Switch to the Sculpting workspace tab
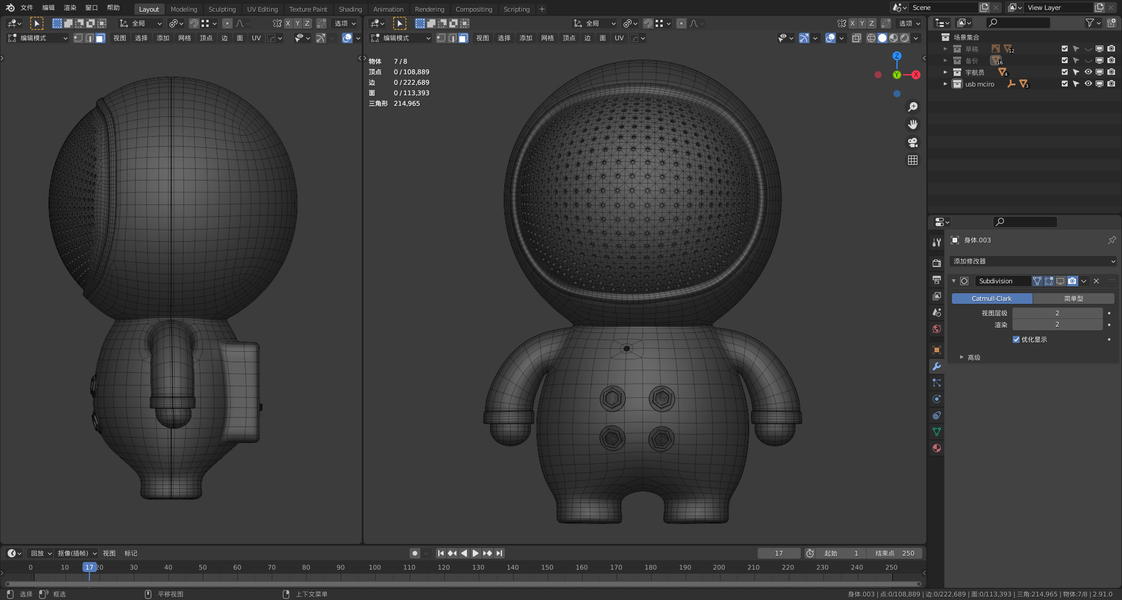This screenshot has height=600, width=1122. (222, 9)
